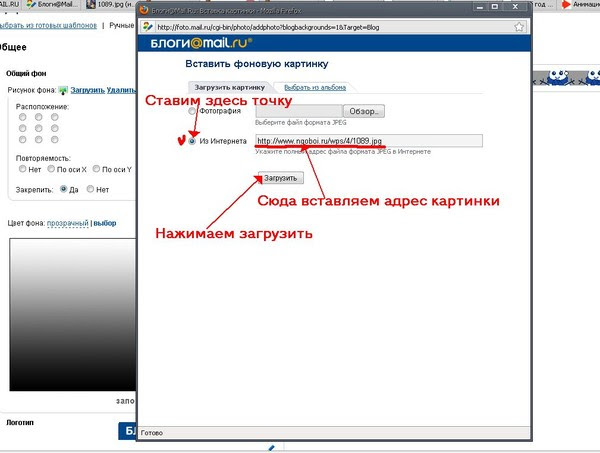Choose bottom-right position radio under Расположение
The image size is (600, 453).
[55, 140]
